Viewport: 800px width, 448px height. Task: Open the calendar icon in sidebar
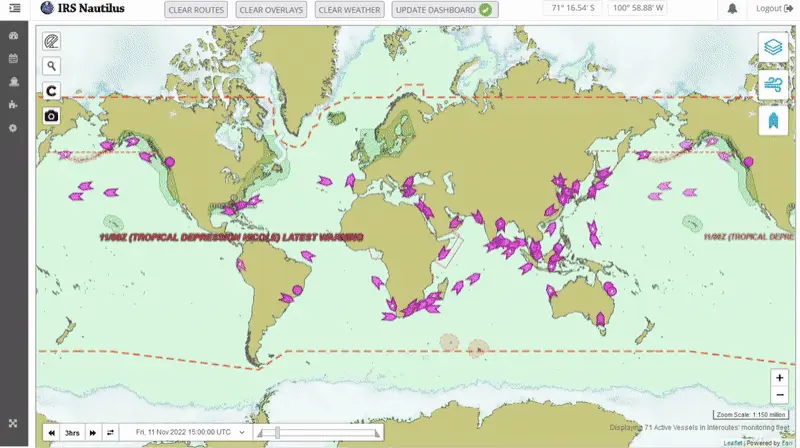pyautogui.click(x=13, y=59)
